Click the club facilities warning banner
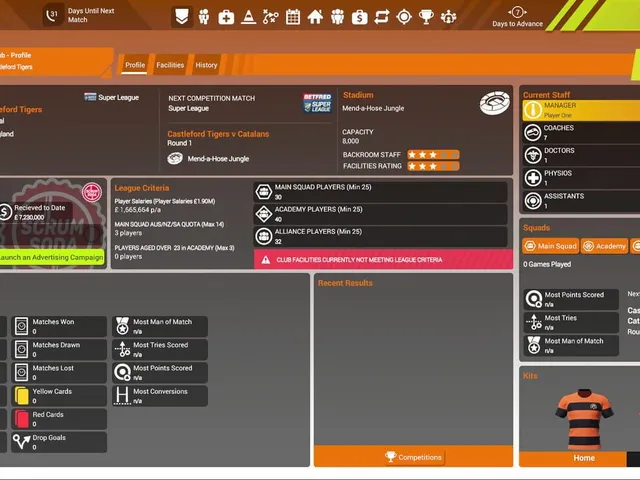This screenshot has height=480, width=640. [x=383, y=260]
